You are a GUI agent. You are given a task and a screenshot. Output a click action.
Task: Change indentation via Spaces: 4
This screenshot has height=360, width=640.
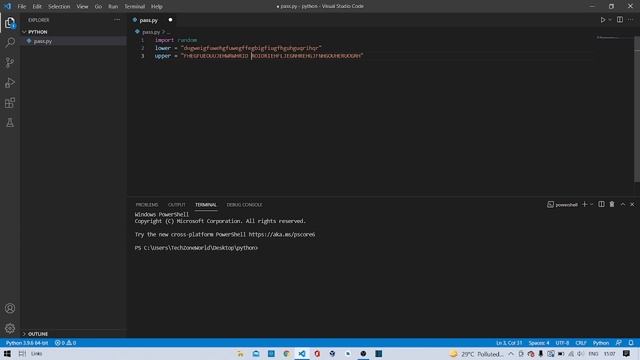(x=539, y=343)
